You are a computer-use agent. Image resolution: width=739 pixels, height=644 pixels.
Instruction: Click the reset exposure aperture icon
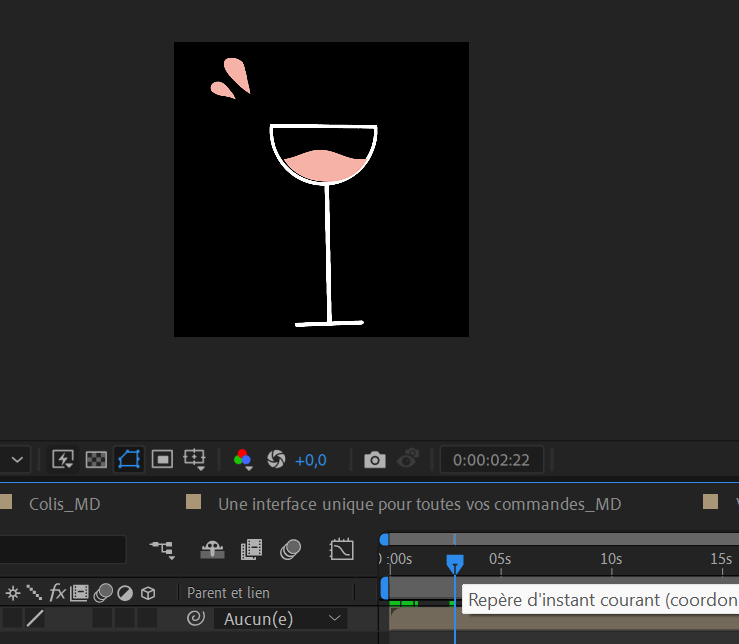click(276, 459)
